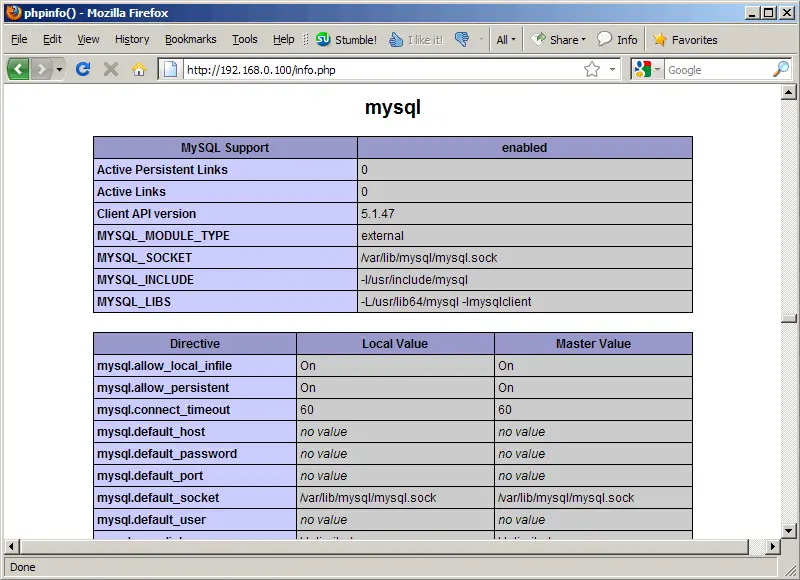The width and height of the screenshot is (800, 580).
Task: Click the Back navigation arrow
Action: tap(18, 69)
